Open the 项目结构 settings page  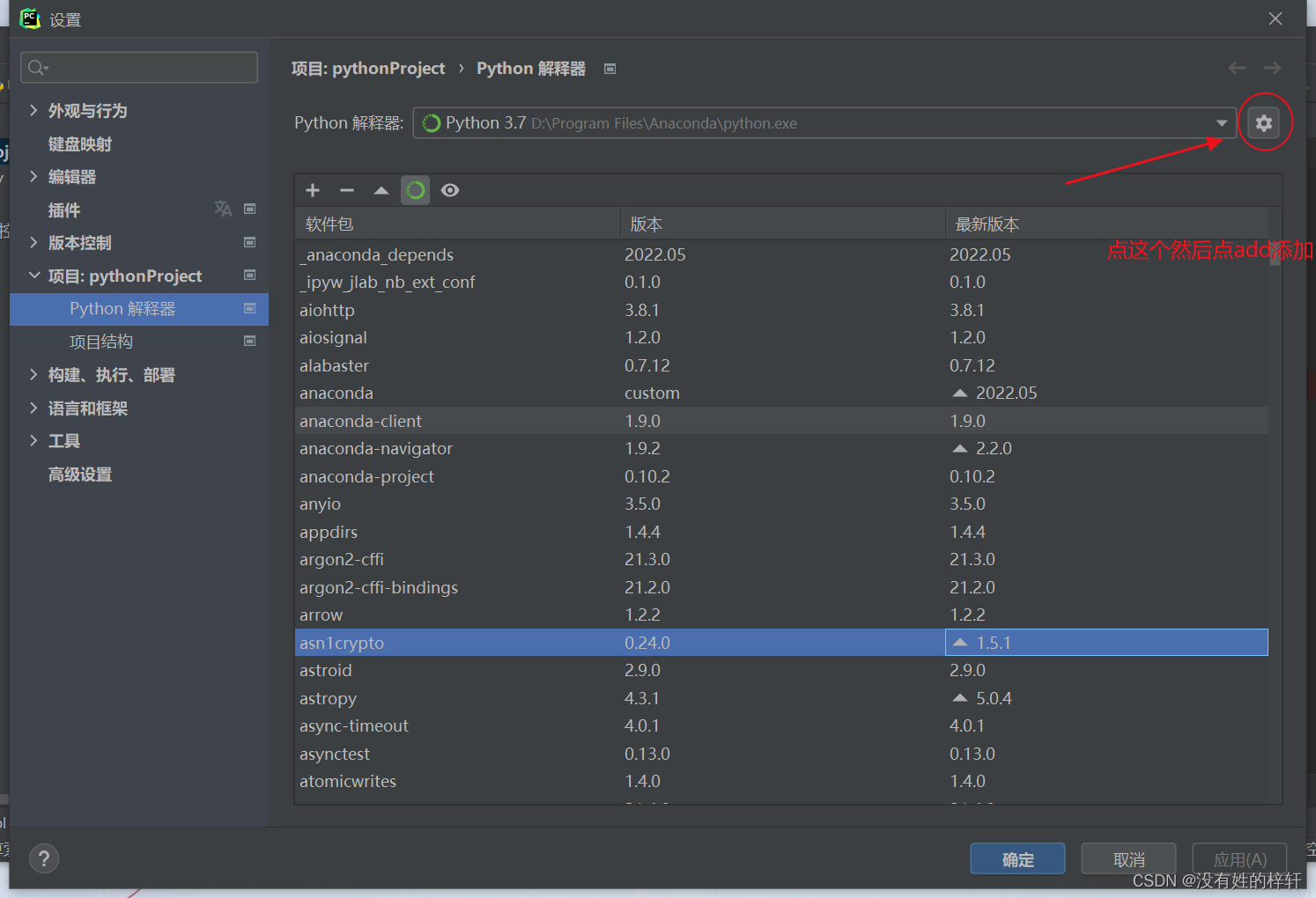pyautogui.click(x=101, y=342)
